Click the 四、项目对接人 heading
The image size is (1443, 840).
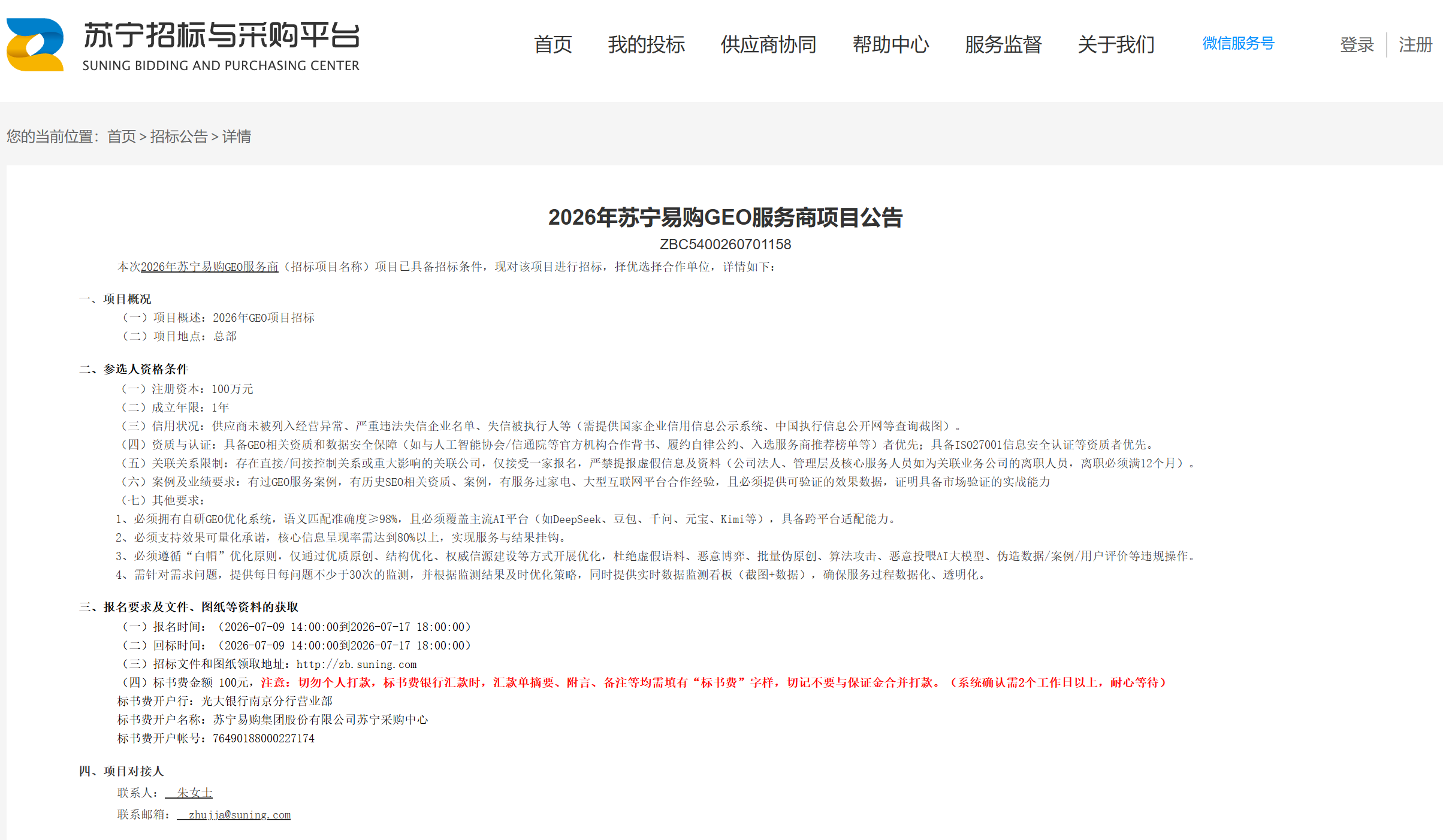click(x=121, y=771)
